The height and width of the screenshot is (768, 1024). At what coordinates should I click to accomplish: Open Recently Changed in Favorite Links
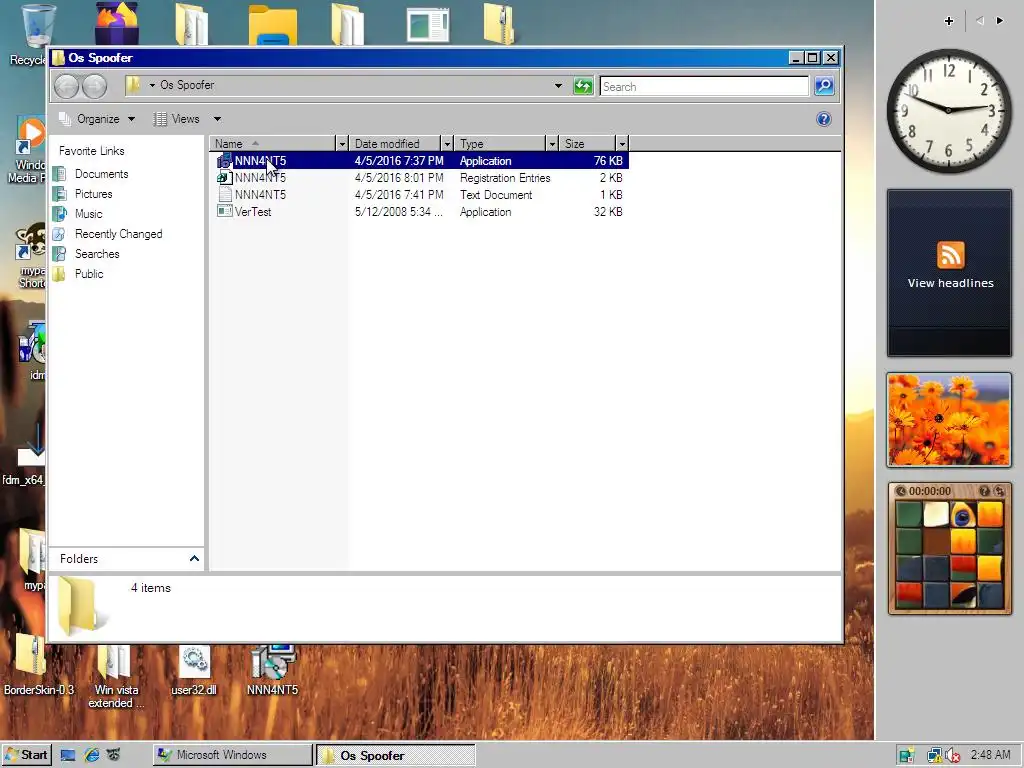118,234
